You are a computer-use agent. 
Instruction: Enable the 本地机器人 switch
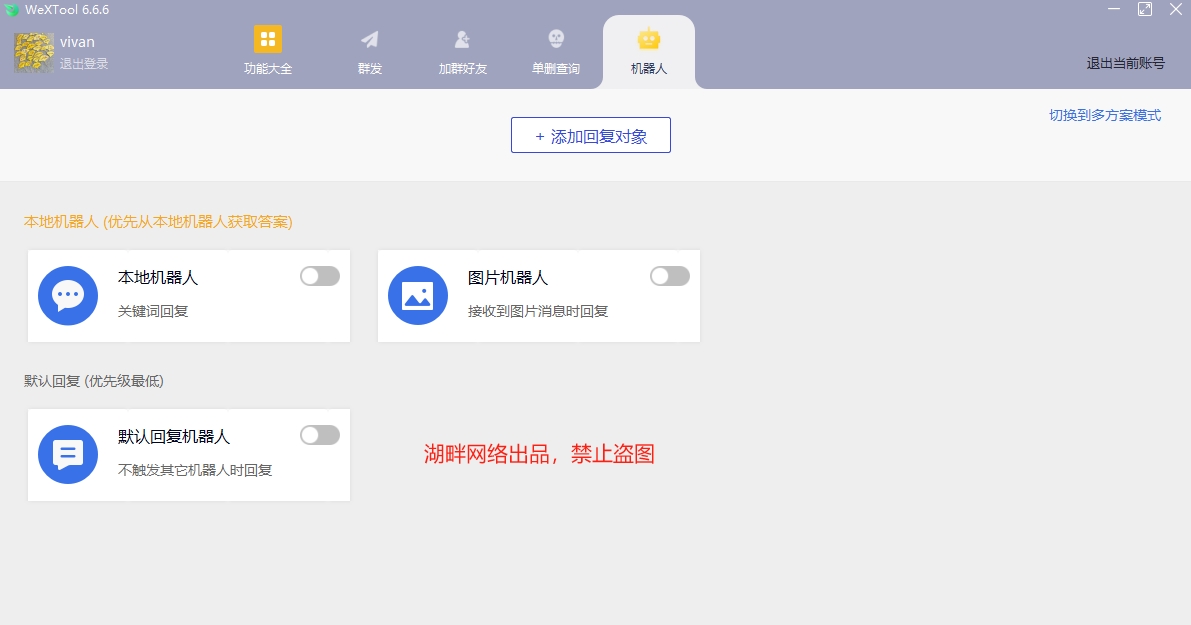pyautogui.click(x=319, y=276)
